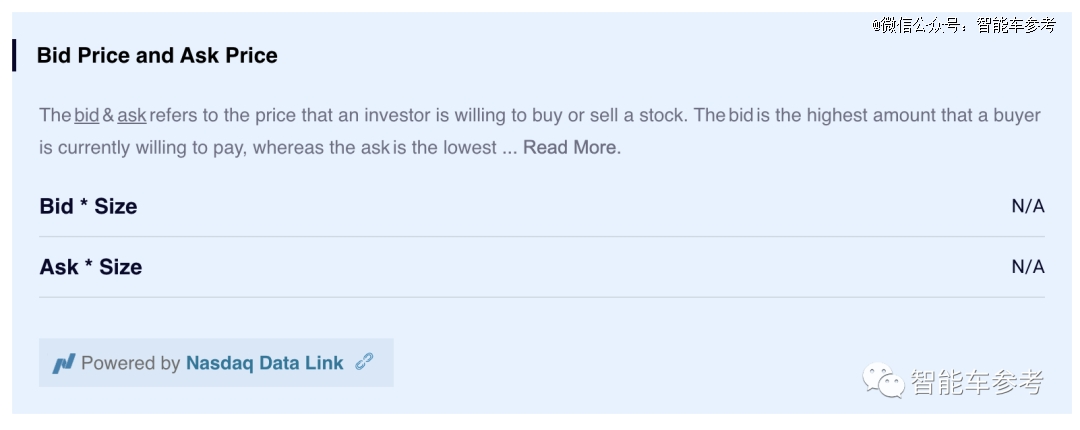The height and width of the screenshot is (430, 1080).
Task: Click the WeChat logo watermark icon
Action: click(883, 380)
